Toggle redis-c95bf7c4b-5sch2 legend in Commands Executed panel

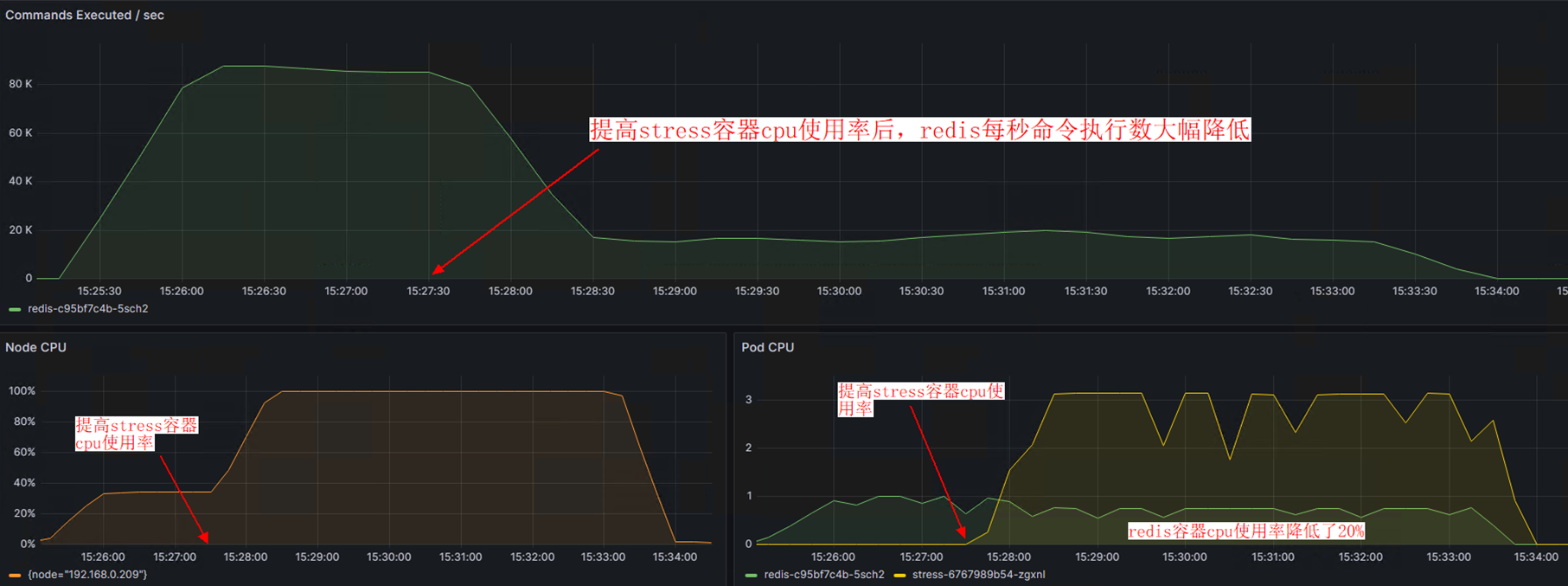[x=87, y=309]
